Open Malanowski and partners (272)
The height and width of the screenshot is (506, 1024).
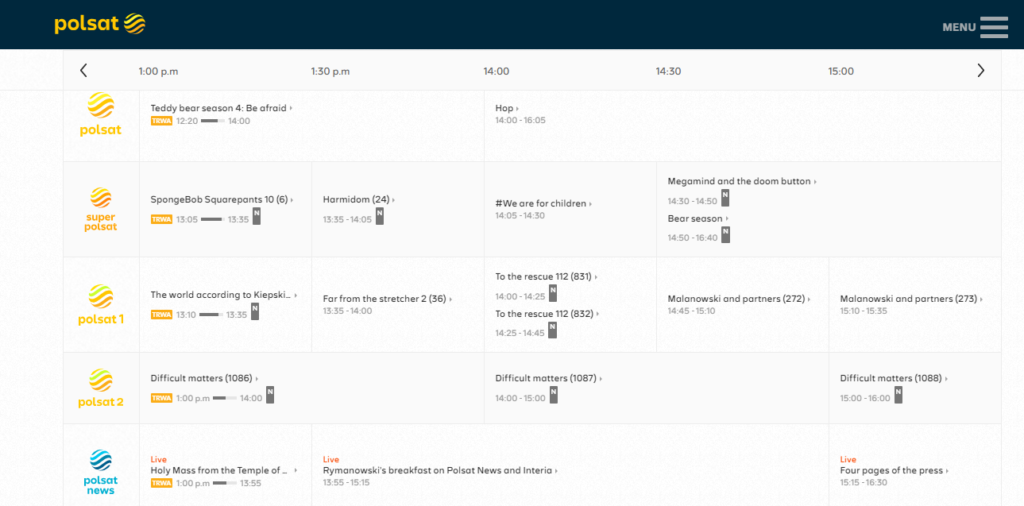(x=738, y=299)
